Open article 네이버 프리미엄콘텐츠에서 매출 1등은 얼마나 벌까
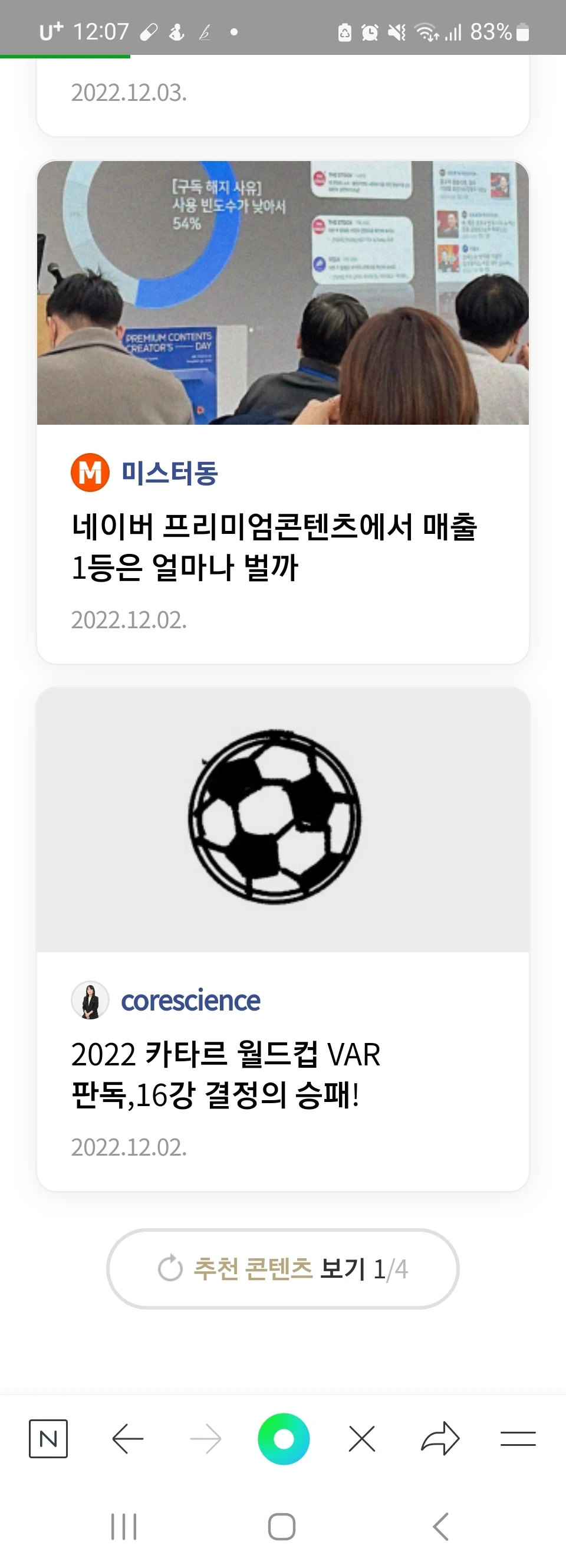The image size is (566, 1568). (x=275, y=547)
